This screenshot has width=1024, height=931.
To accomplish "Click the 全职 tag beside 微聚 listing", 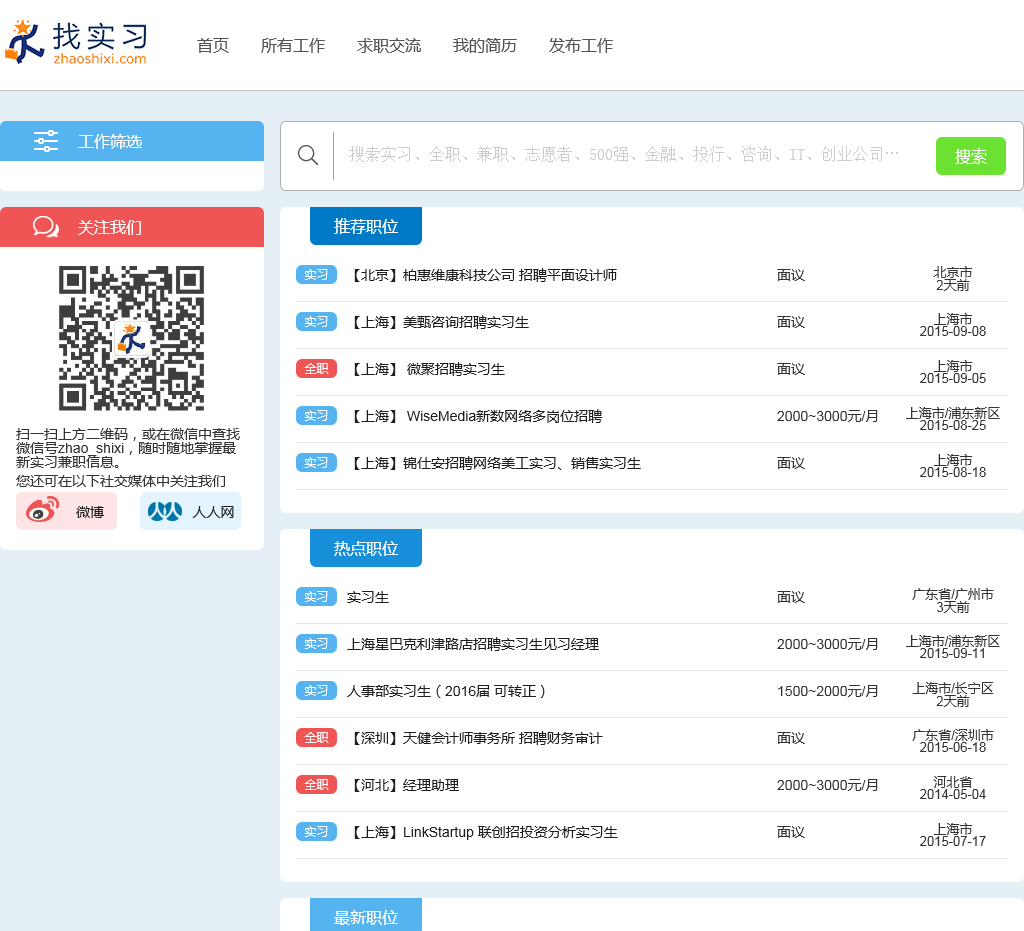I will tap(316, 369).
